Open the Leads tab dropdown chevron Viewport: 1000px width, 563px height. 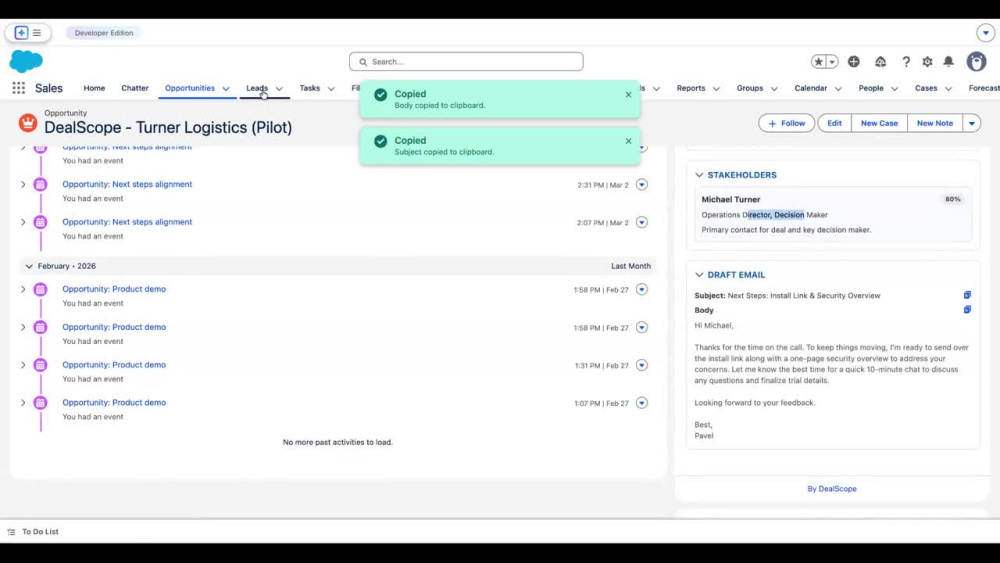[279, 89]
